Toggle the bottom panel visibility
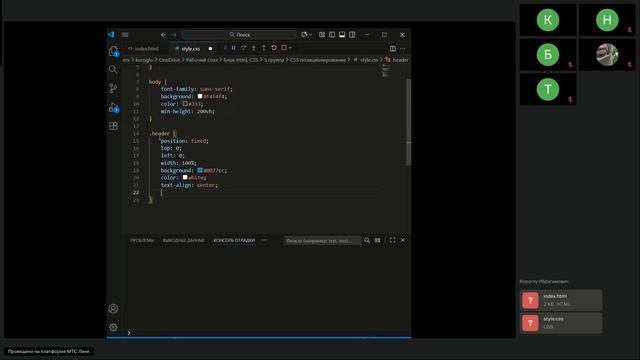 pos(342,35)
